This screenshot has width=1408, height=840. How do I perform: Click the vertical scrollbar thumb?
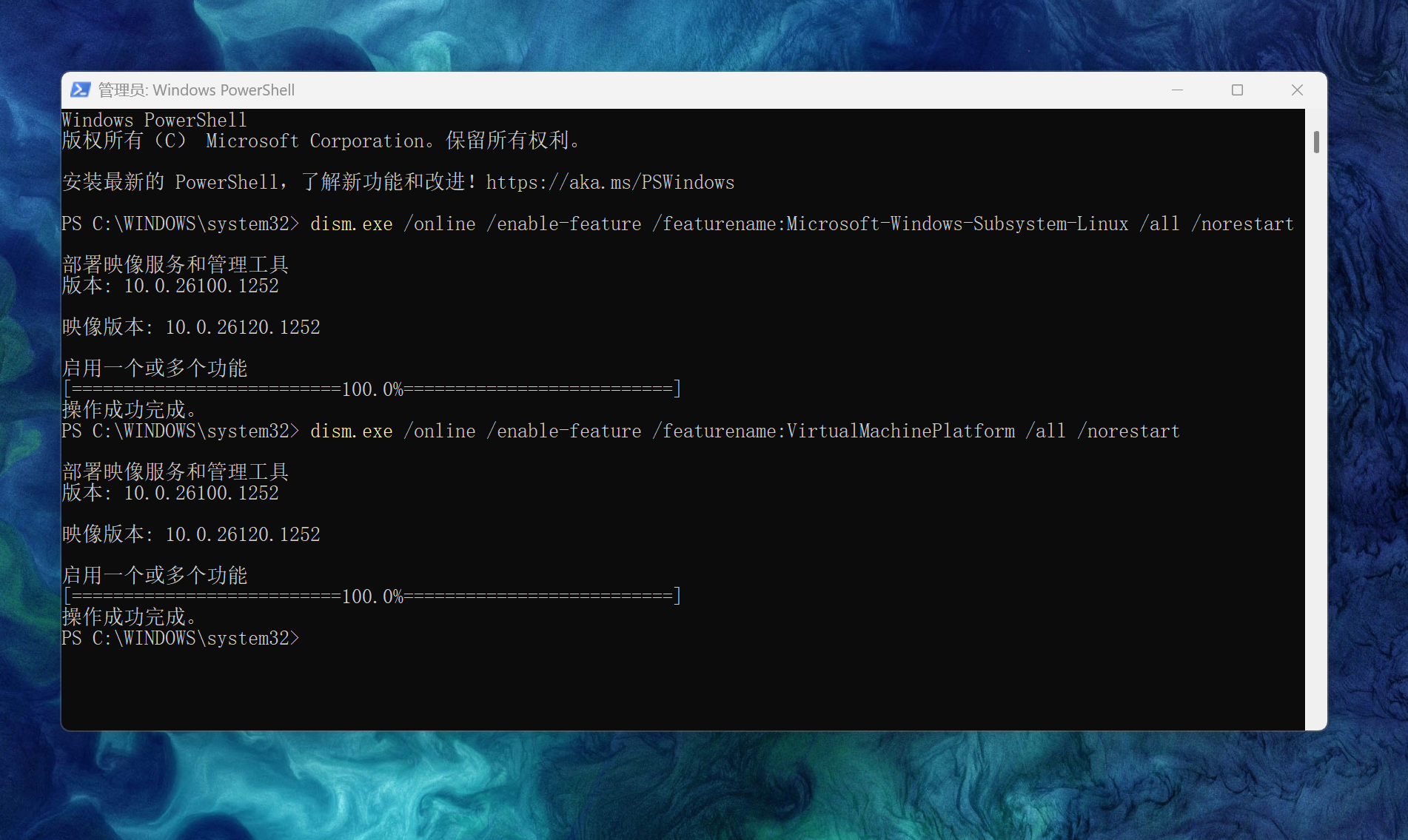pyautogui.click(x=1316, y=141)
